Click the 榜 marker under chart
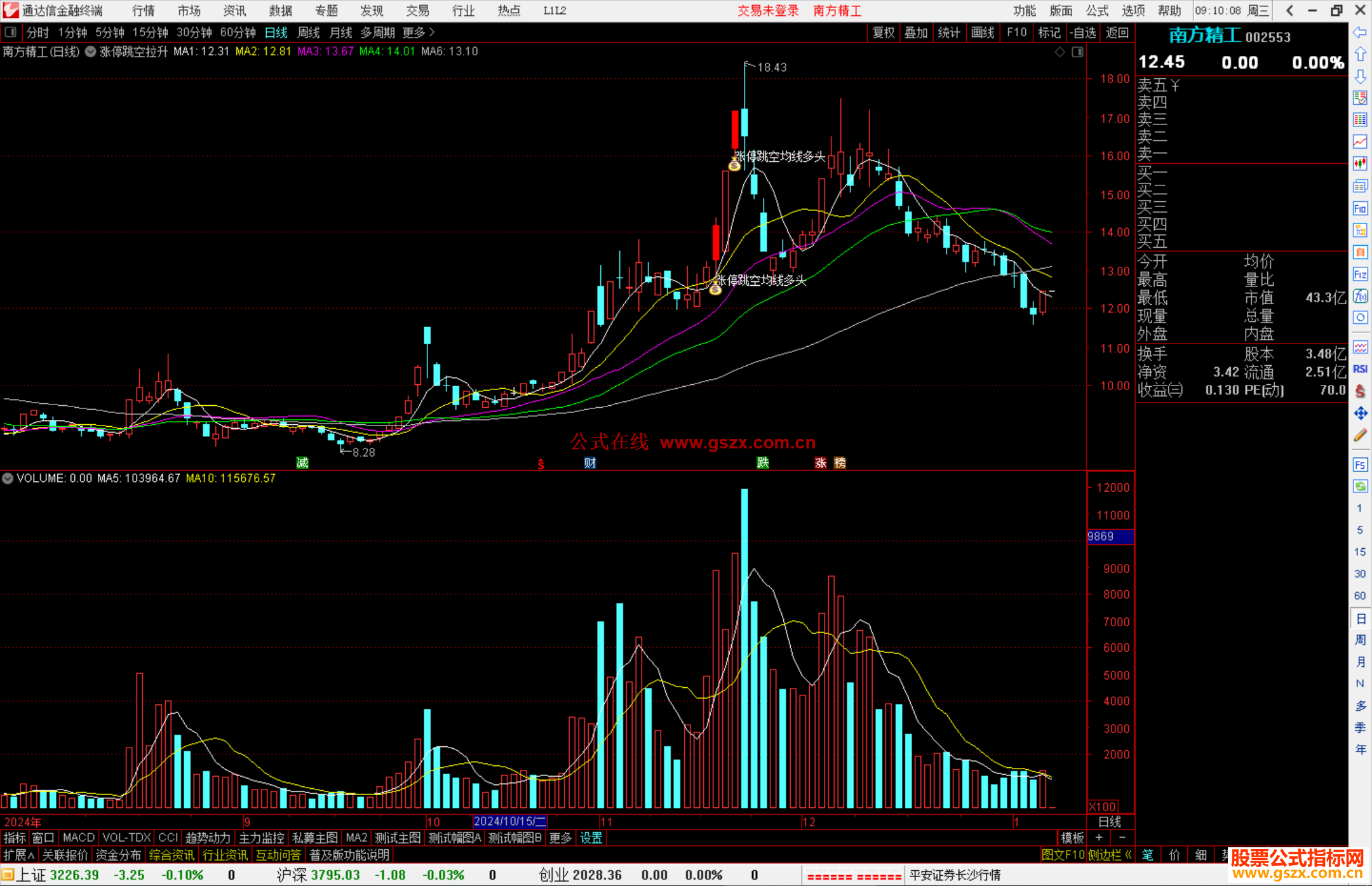Image resolution: width=1372 pixels, height=886 pixels. pos(840,463)
